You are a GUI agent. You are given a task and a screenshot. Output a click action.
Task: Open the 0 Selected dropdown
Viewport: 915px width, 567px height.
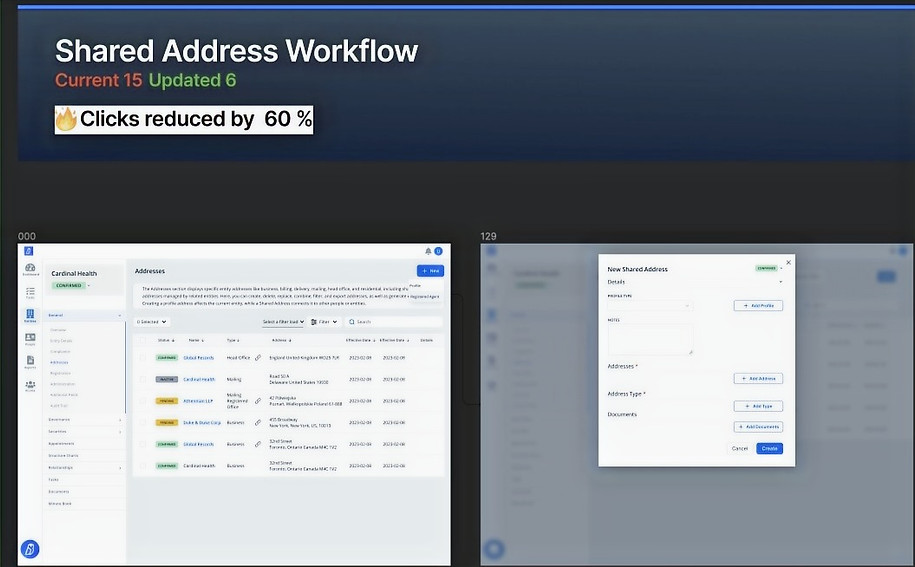152,321
